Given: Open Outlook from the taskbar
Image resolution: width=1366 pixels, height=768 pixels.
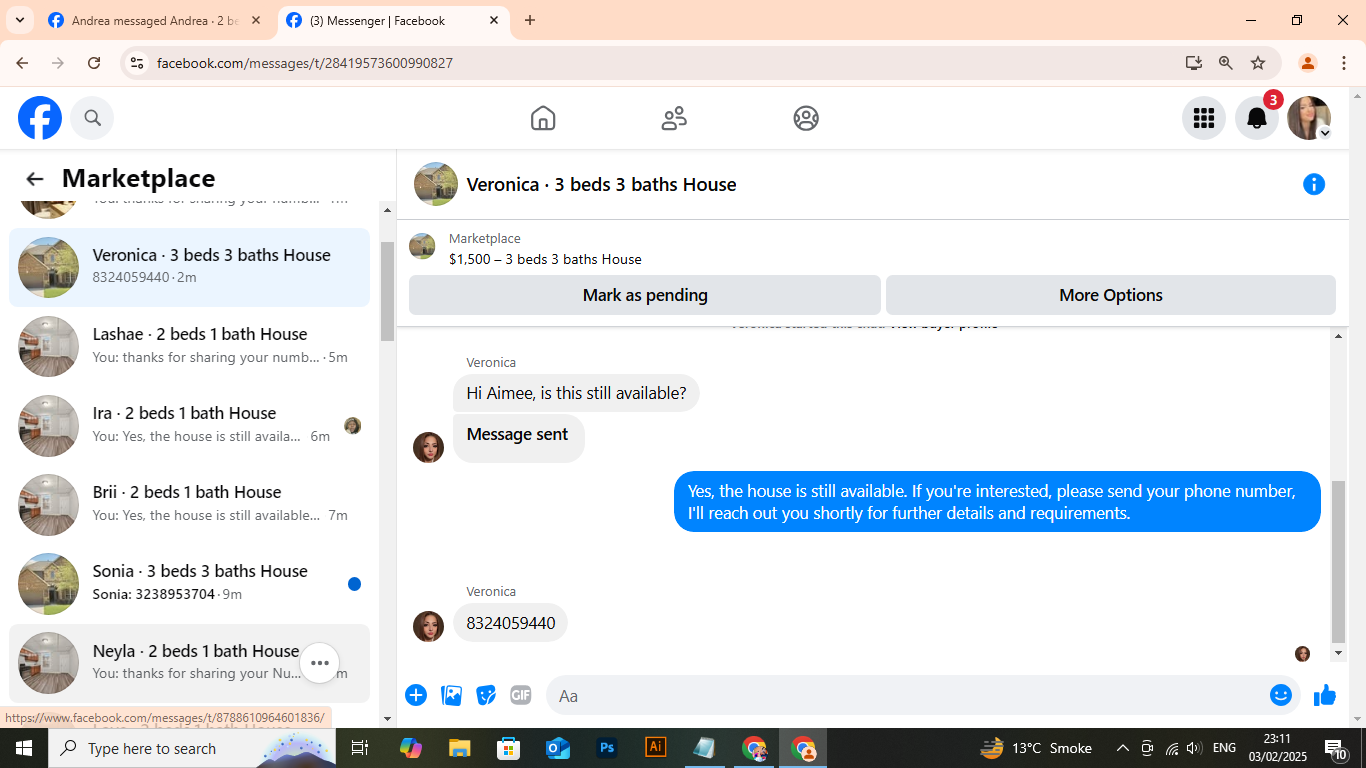Looking at the screenshot, I should 558,748.
